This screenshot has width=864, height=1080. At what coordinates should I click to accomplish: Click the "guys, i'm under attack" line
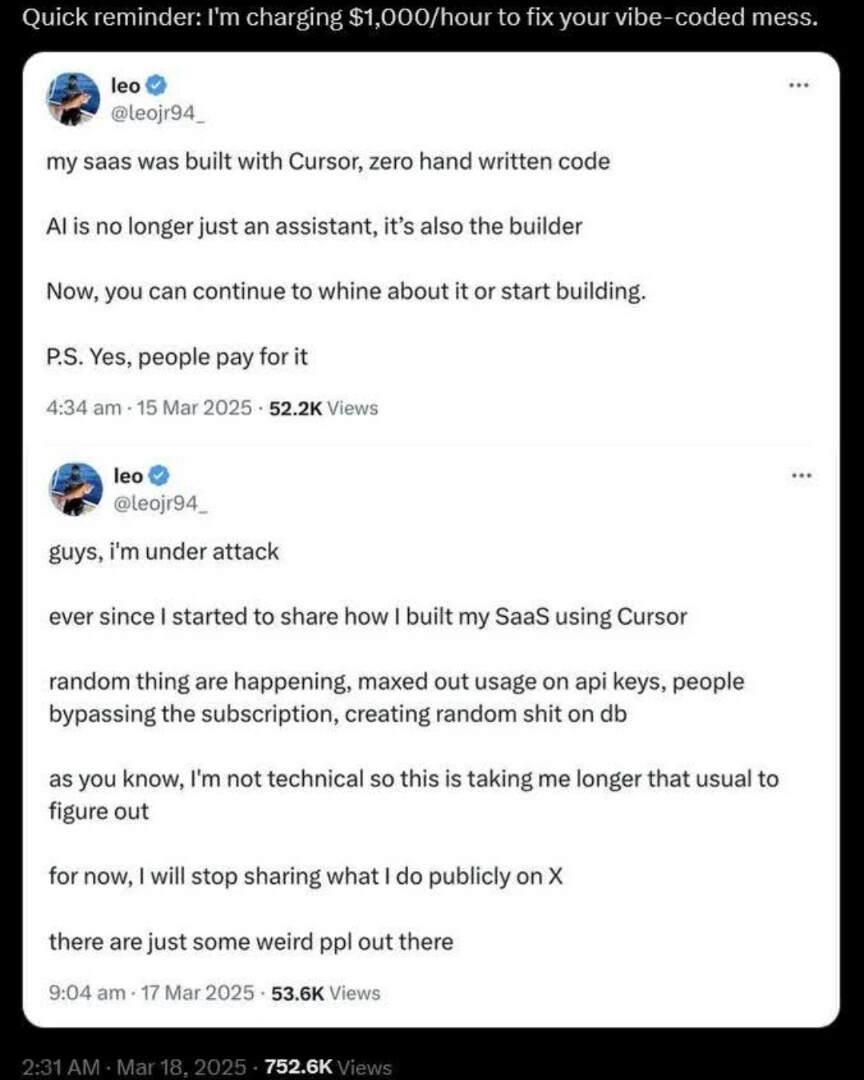coord(164,551)
